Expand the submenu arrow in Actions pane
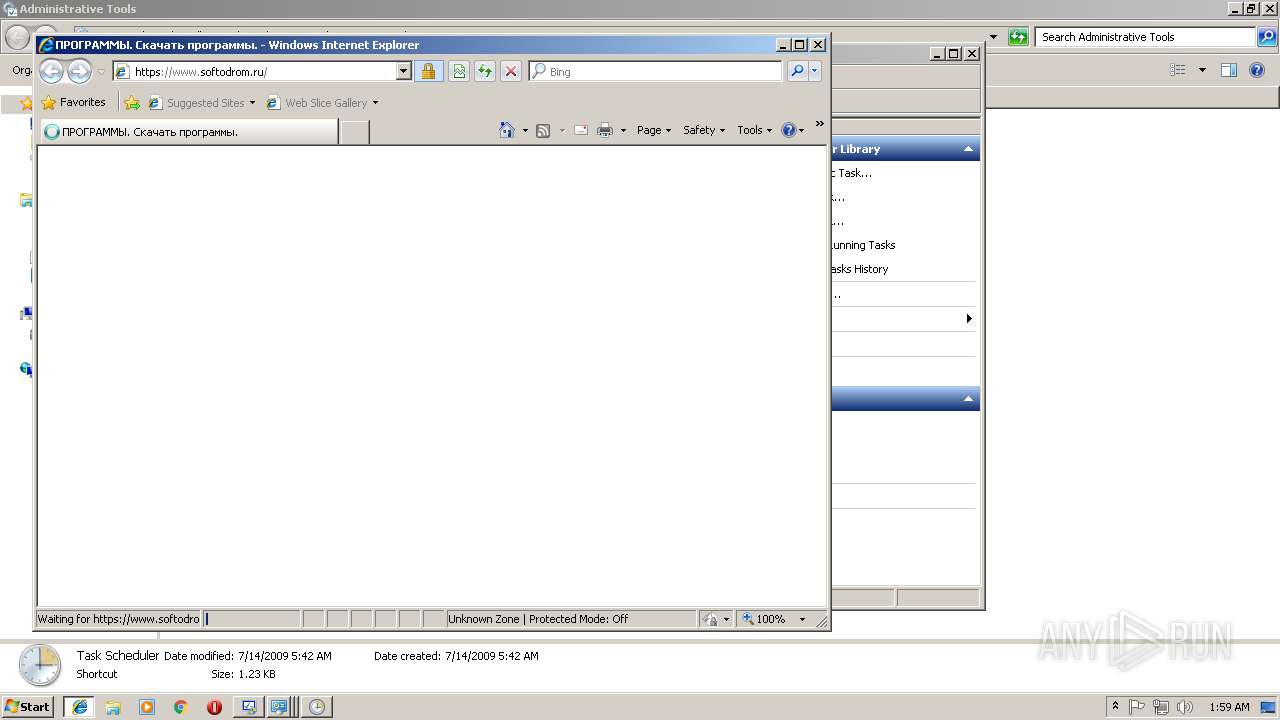Image resolution: width=1280 pixels, height=720 pixels. 968,319
